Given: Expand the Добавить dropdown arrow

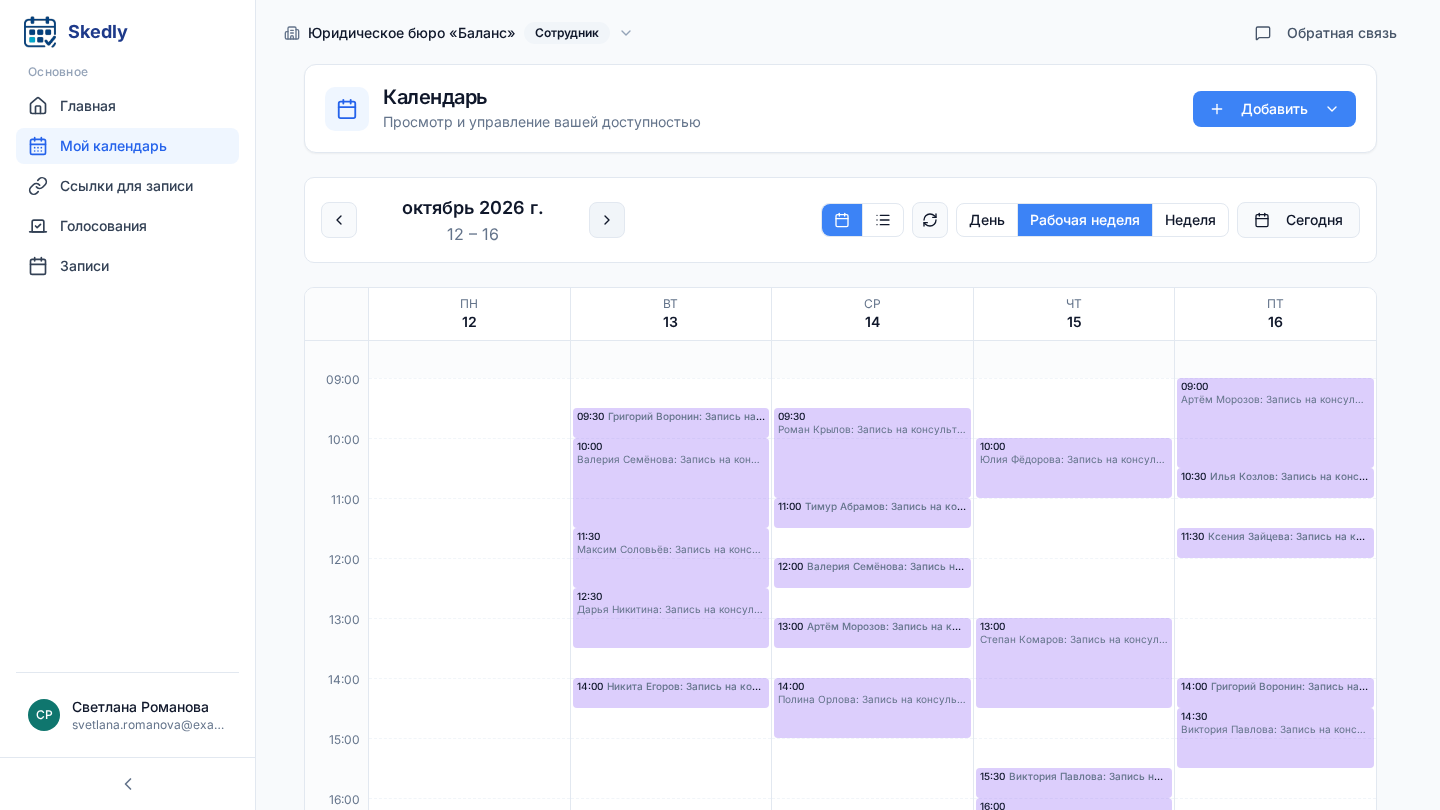Looking at the screenshot, I should point(1332,109).
